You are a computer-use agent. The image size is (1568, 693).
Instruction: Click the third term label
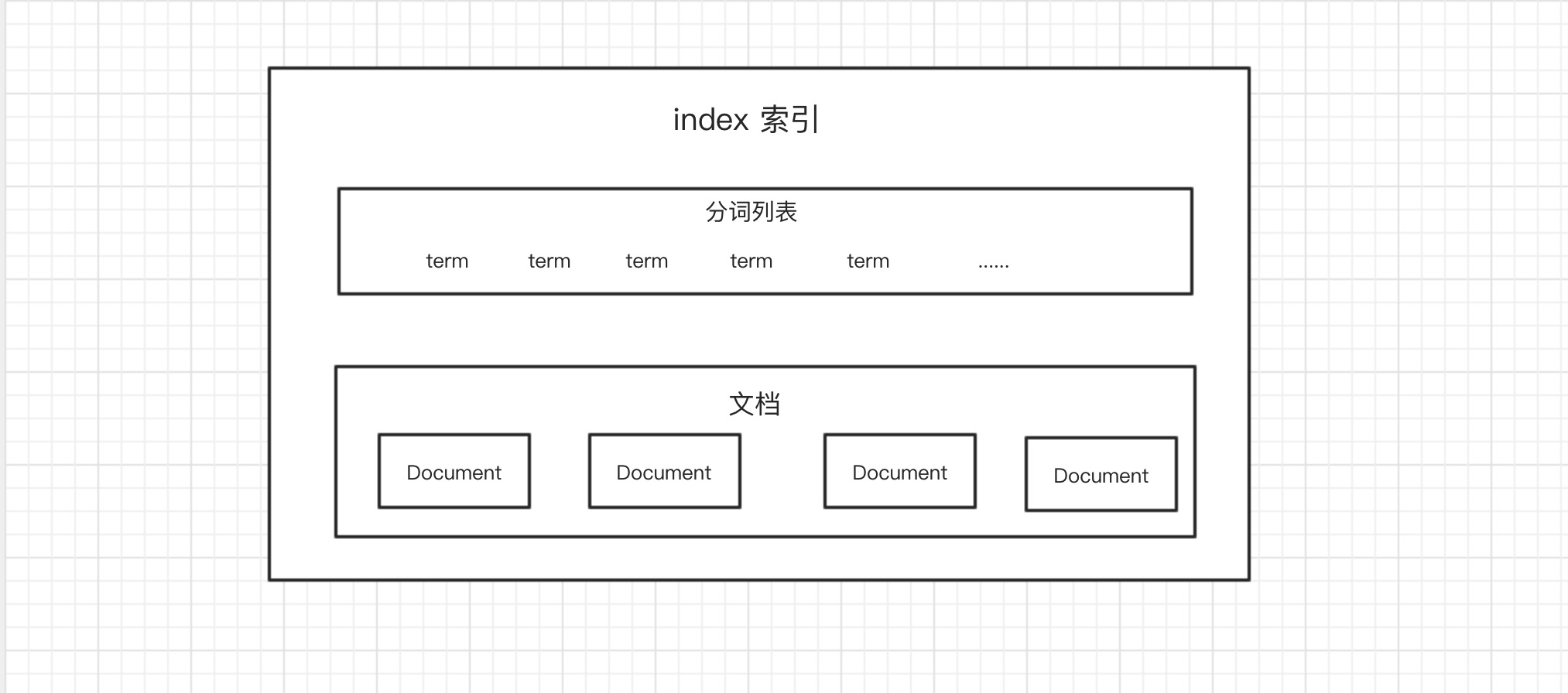click(646, 261)
